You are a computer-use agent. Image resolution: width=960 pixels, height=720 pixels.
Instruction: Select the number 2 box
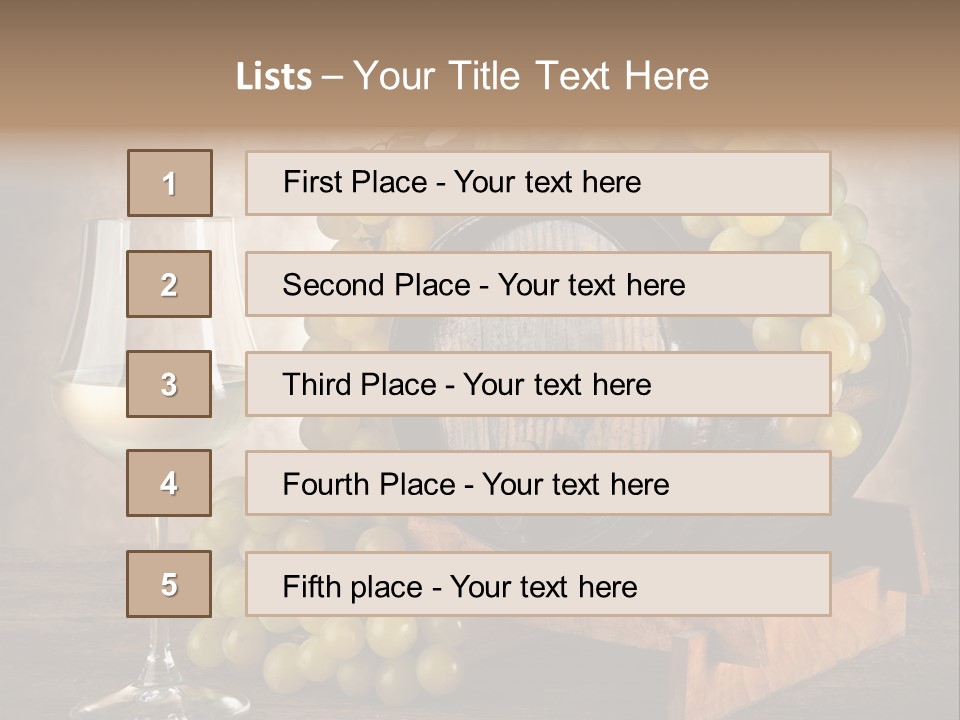click(x=169, y=284)
